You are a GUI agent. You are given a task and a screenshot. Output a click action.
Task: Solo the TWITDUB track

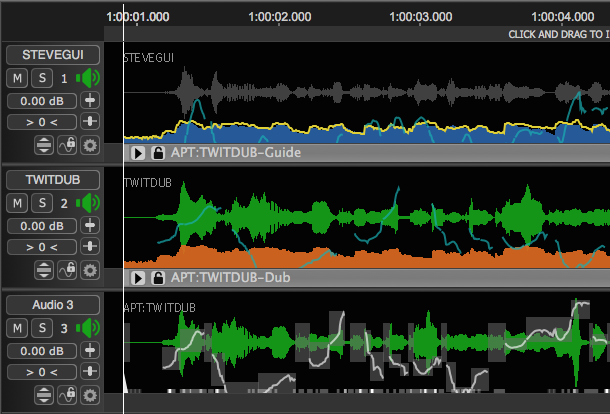[x=41, y=203]
